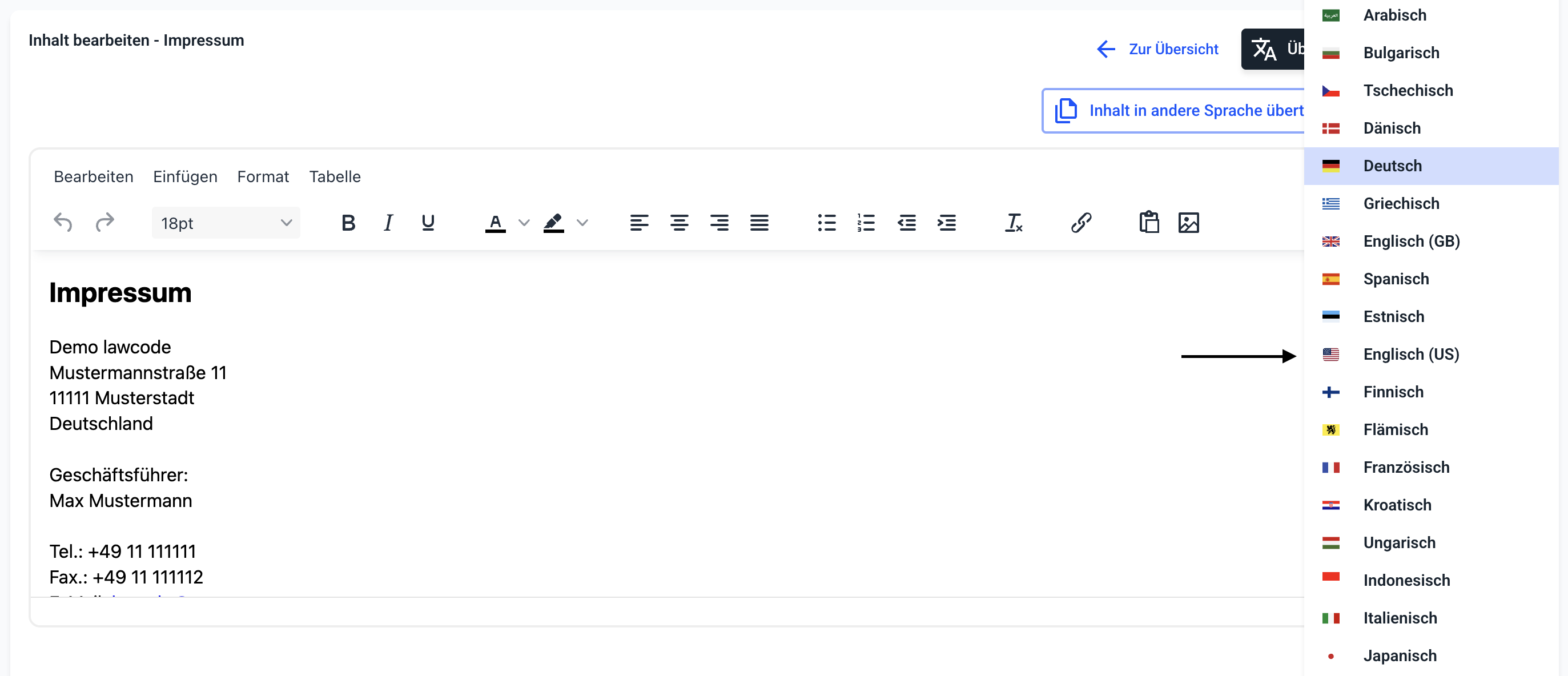Open the 18pt font size dropdown

tap(226, 223)
